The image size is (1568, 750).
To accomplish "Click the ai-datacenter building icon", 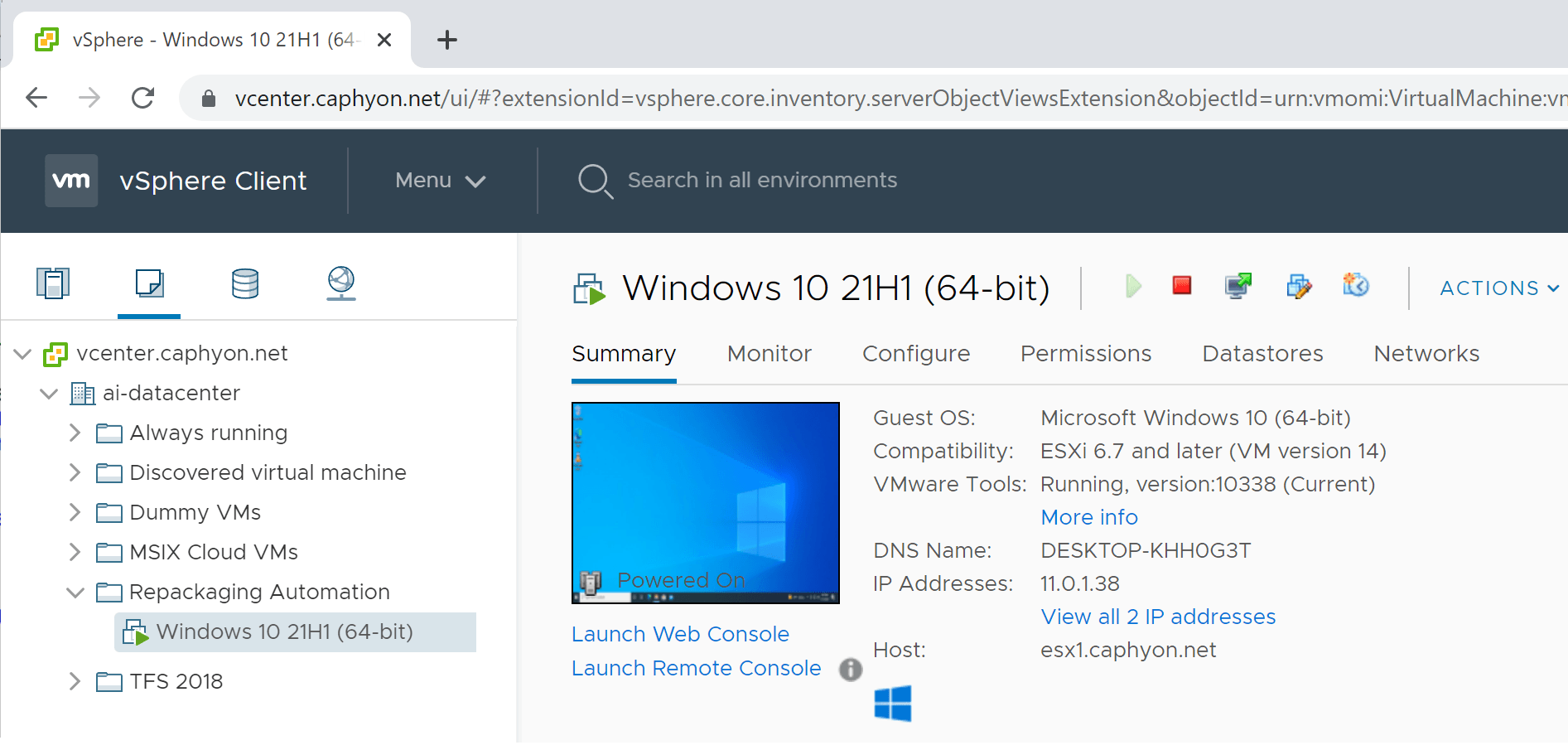I will (x=82, y=393).
